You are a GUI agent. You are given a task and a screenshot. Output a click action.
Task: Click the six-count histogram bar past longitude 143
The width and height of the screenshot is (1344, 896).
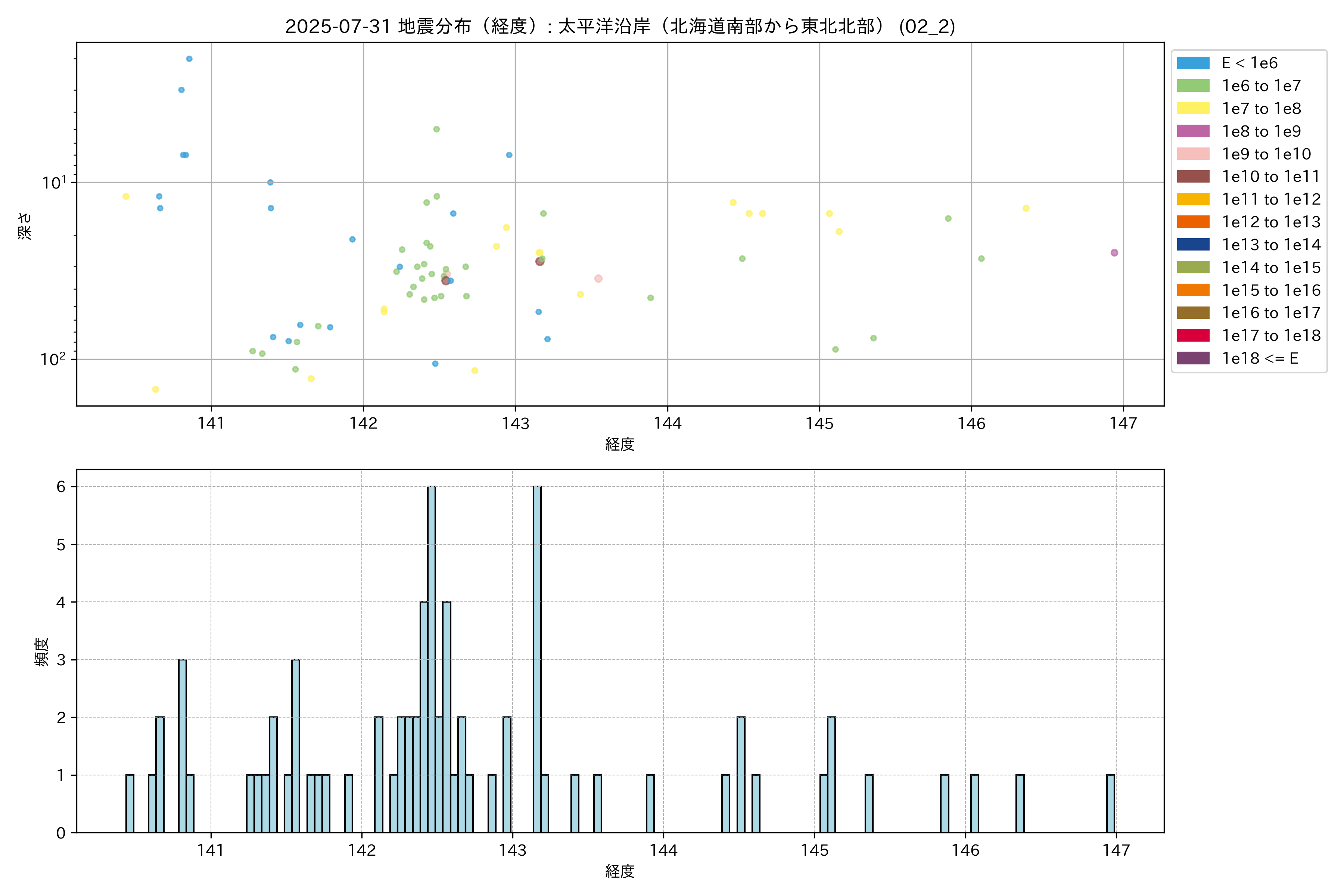click(x=537, y=657)
